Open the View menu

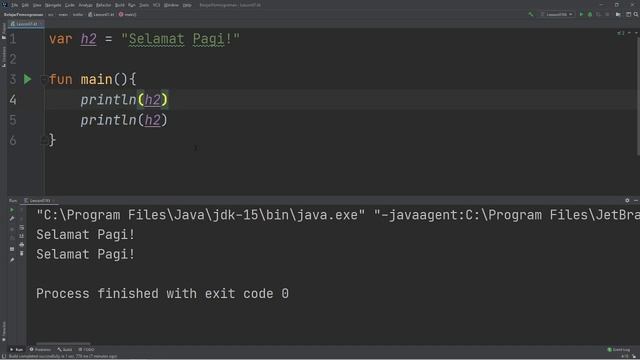point(37,5)
